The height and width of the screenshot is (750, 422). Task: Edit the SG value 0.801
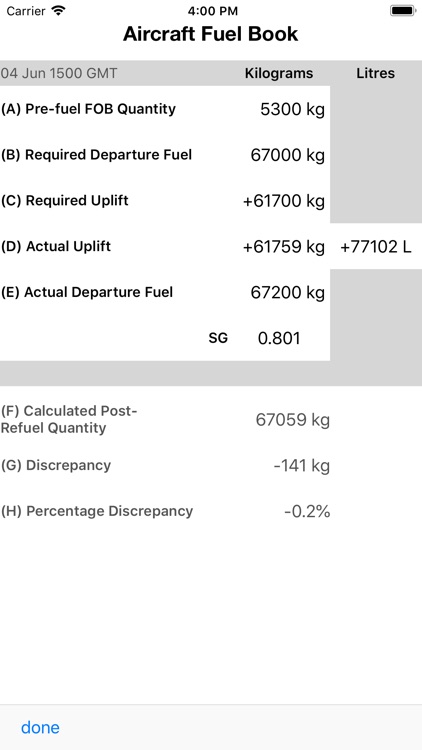coord(279,338)
